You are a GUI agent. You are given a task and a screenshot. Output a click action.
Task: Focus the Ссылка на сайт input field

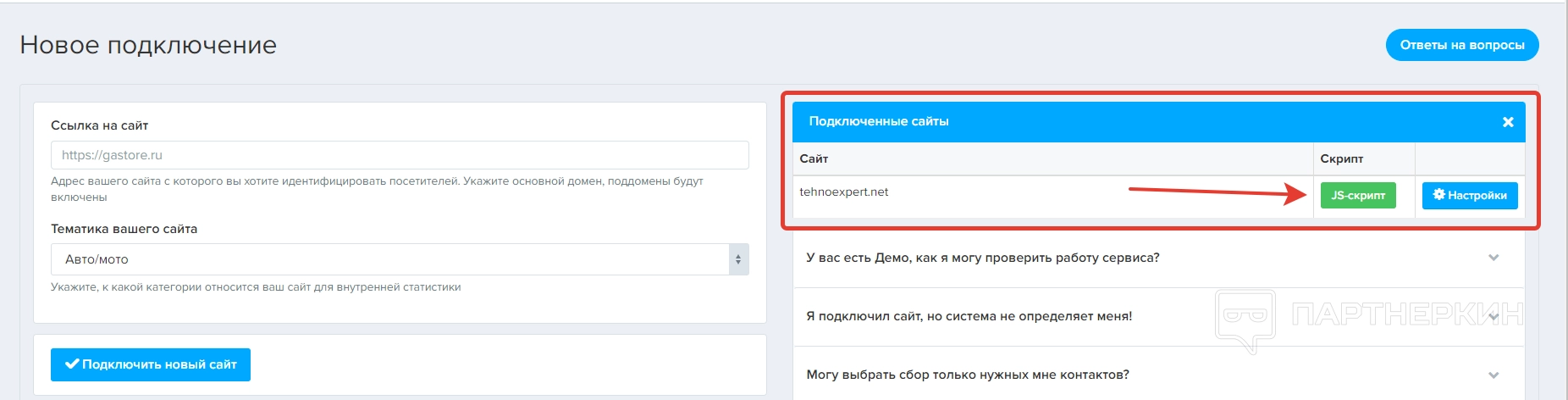pos(400,155)
